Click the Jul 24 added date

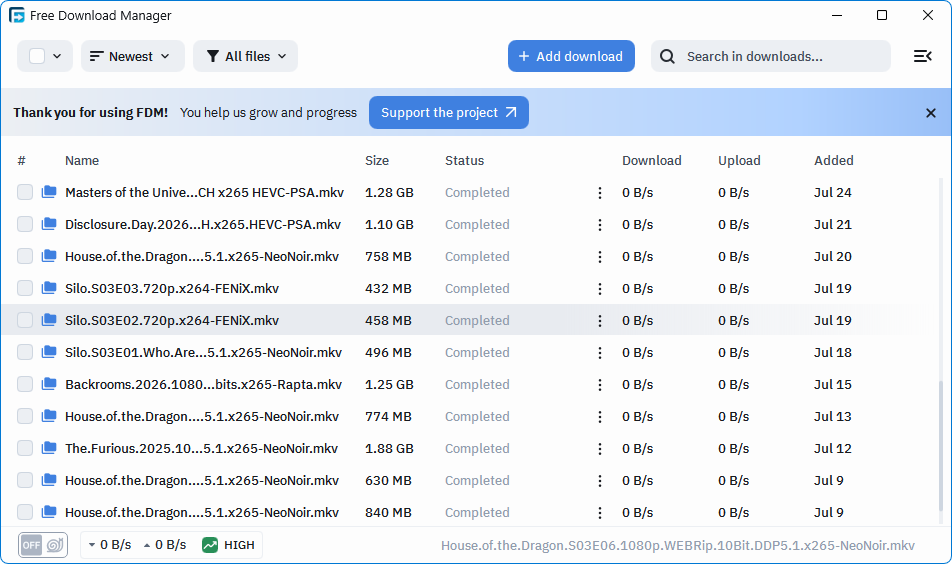(x=832, y=192)
